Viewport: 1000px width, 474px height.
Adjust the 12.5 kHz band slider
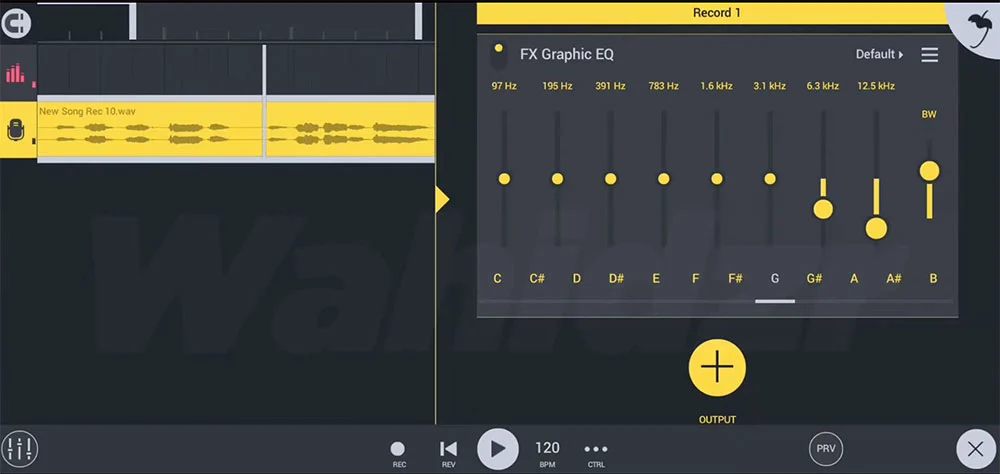(876, 228)
